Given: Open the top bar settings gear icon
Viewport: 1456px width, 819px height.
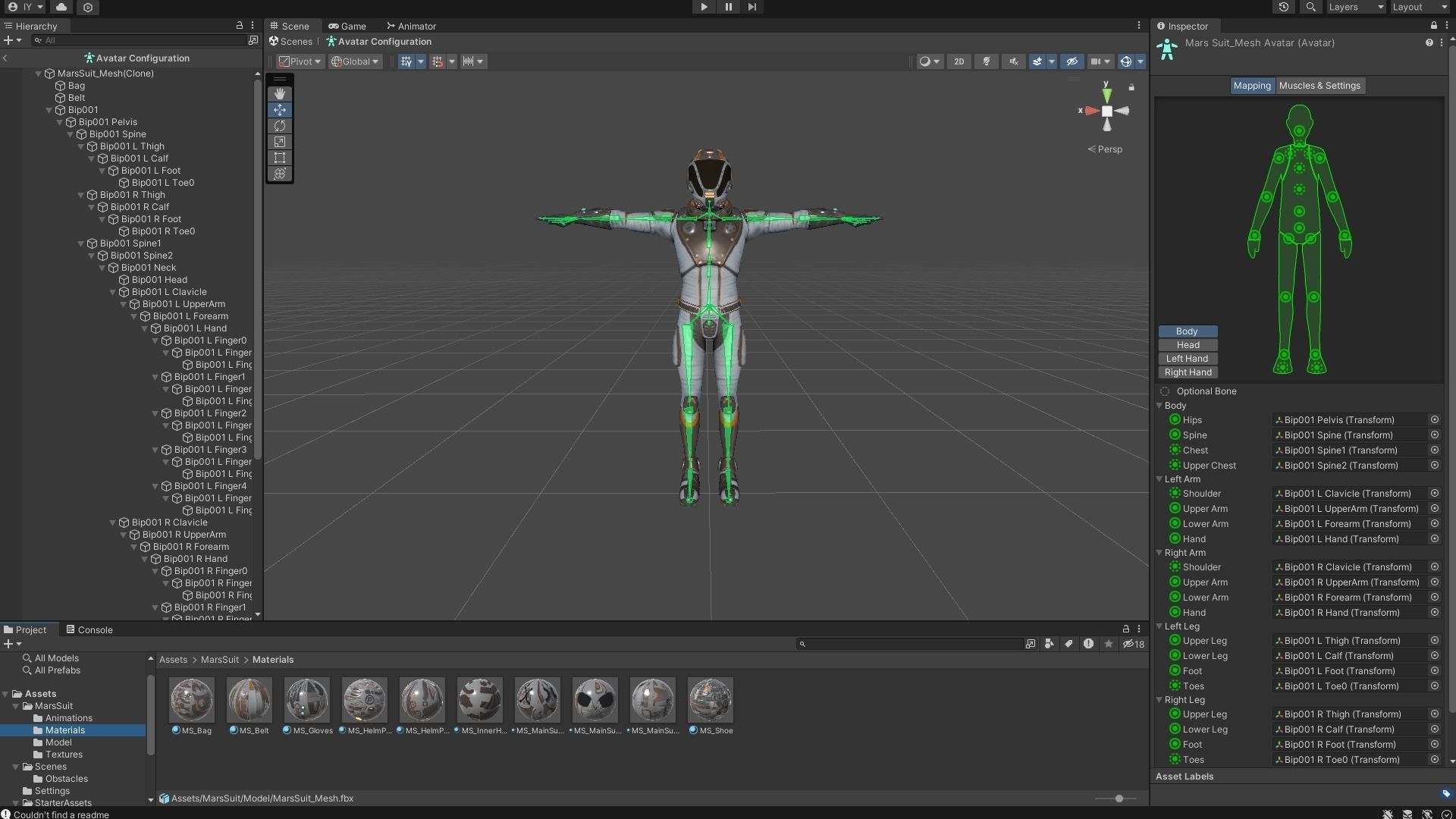Looking at the screenshot, I should pyautogui.click(x=88, y=7).
